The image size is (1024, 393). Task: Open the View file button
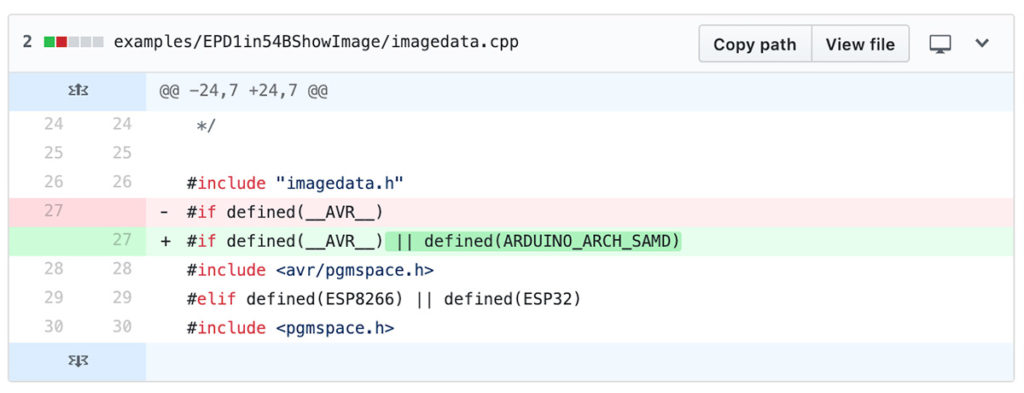pyautogui.click(x=860, y=44)
